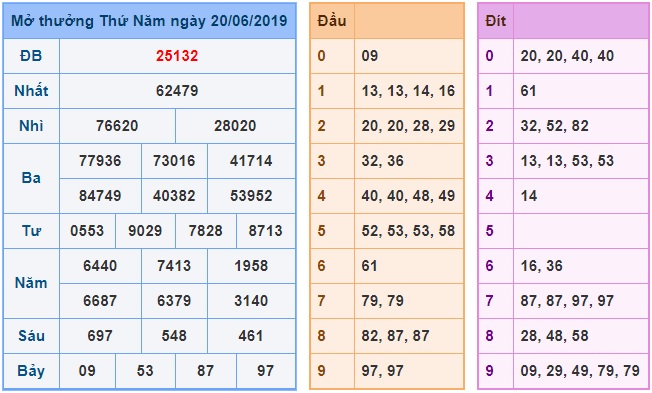This screenshot has width=652, height=393.
Task: Select the fourth prize number 9029
Action: point(145,230)
